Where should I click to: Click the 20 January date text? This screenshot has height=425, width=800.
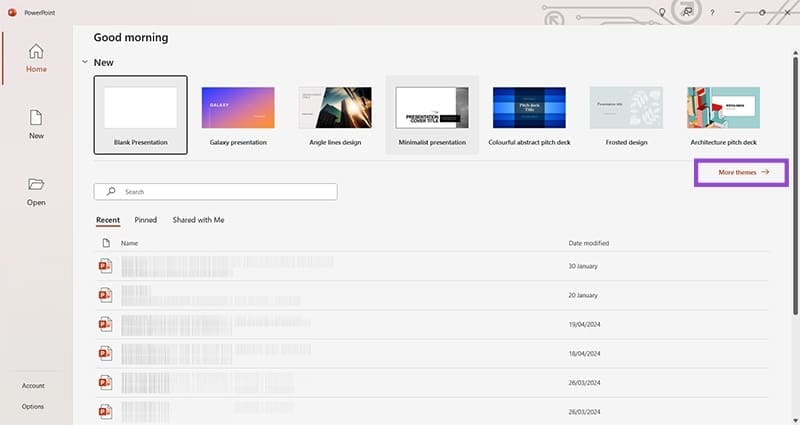coord(583,295)
